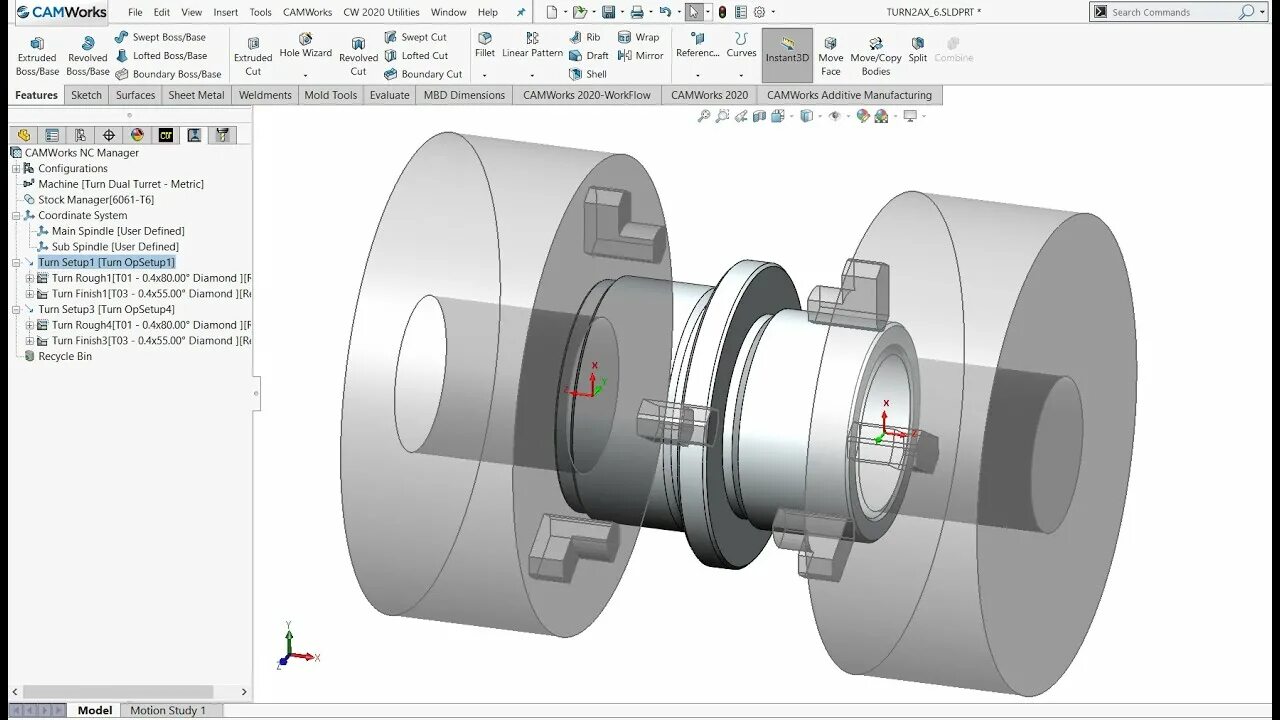The height and width of the screenshot is (720, 1280).
Task: Click the Rebuild traffic light icon
Action: (722, 12)
